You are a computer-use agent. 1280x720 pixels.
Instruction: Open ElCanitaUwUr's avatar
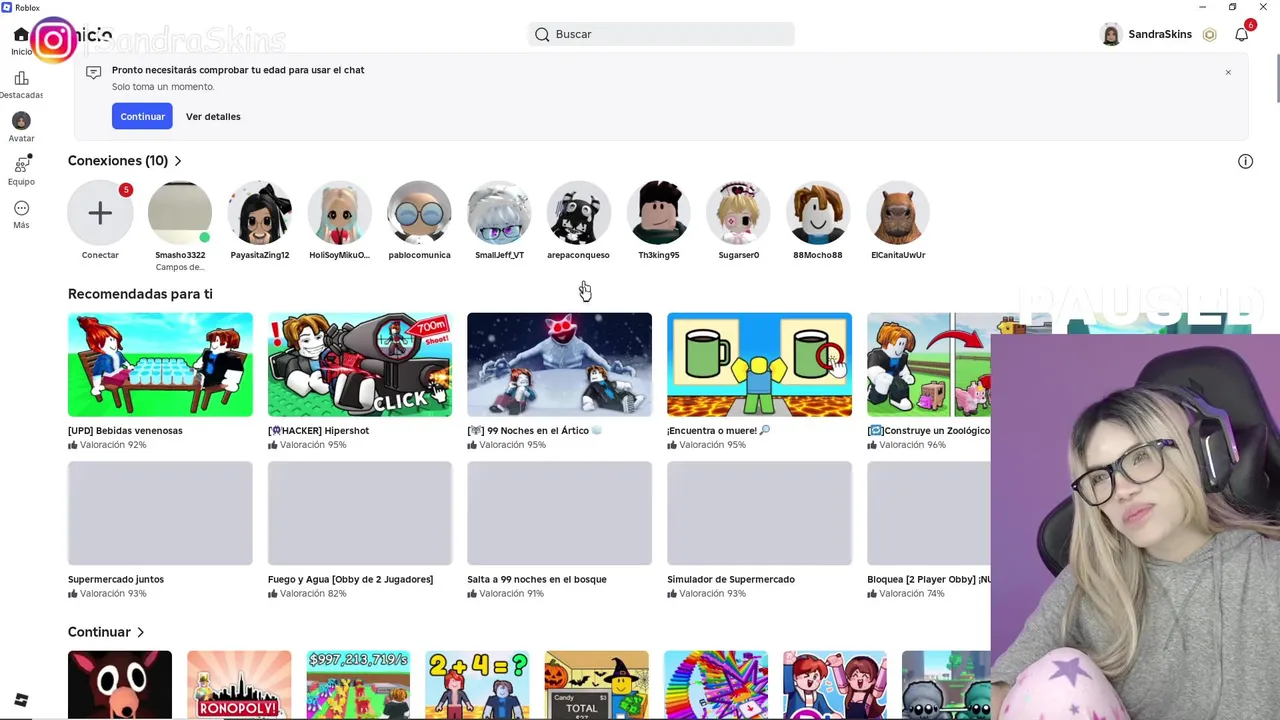point(898,212)
